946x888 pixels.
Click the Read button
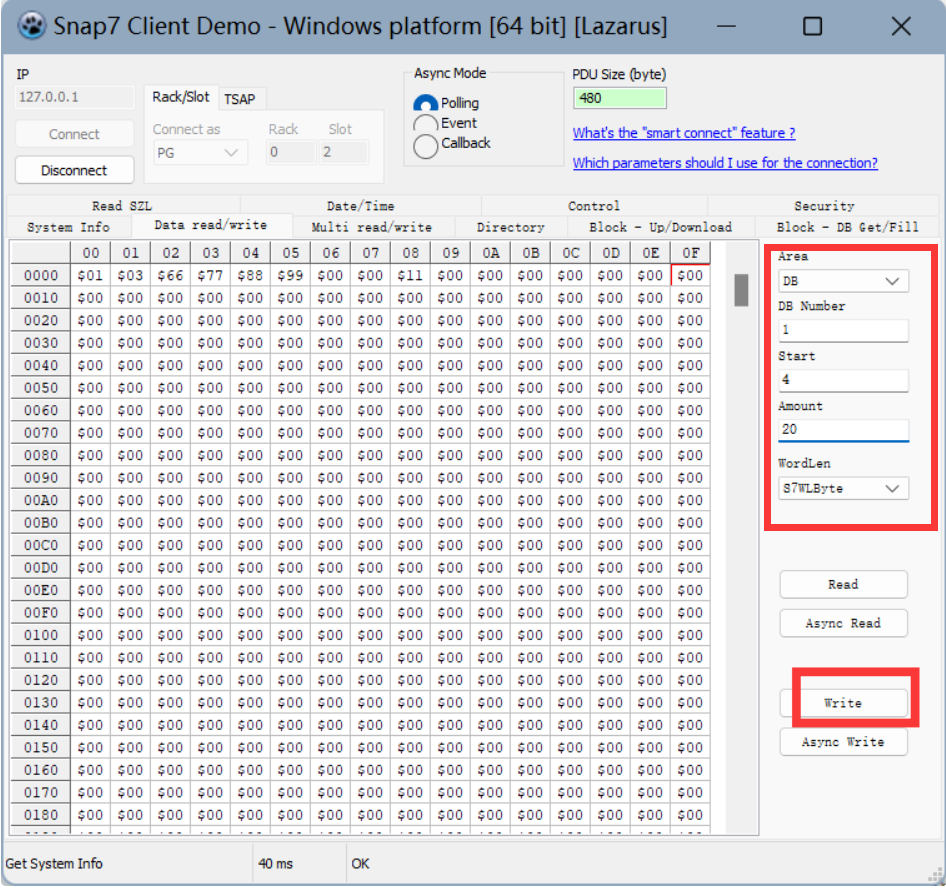[x=843, y=584]
